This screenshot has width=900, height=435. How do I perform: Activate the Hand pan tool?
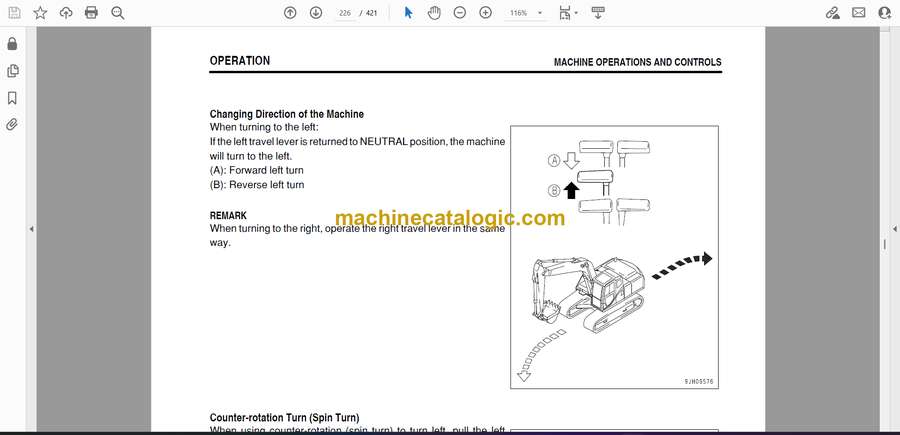pos(435,13)
